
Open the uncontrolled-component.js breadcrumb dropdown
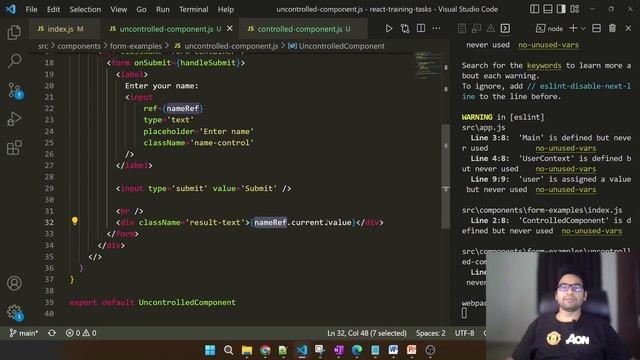pyautogui.click(x=226, y=46)
